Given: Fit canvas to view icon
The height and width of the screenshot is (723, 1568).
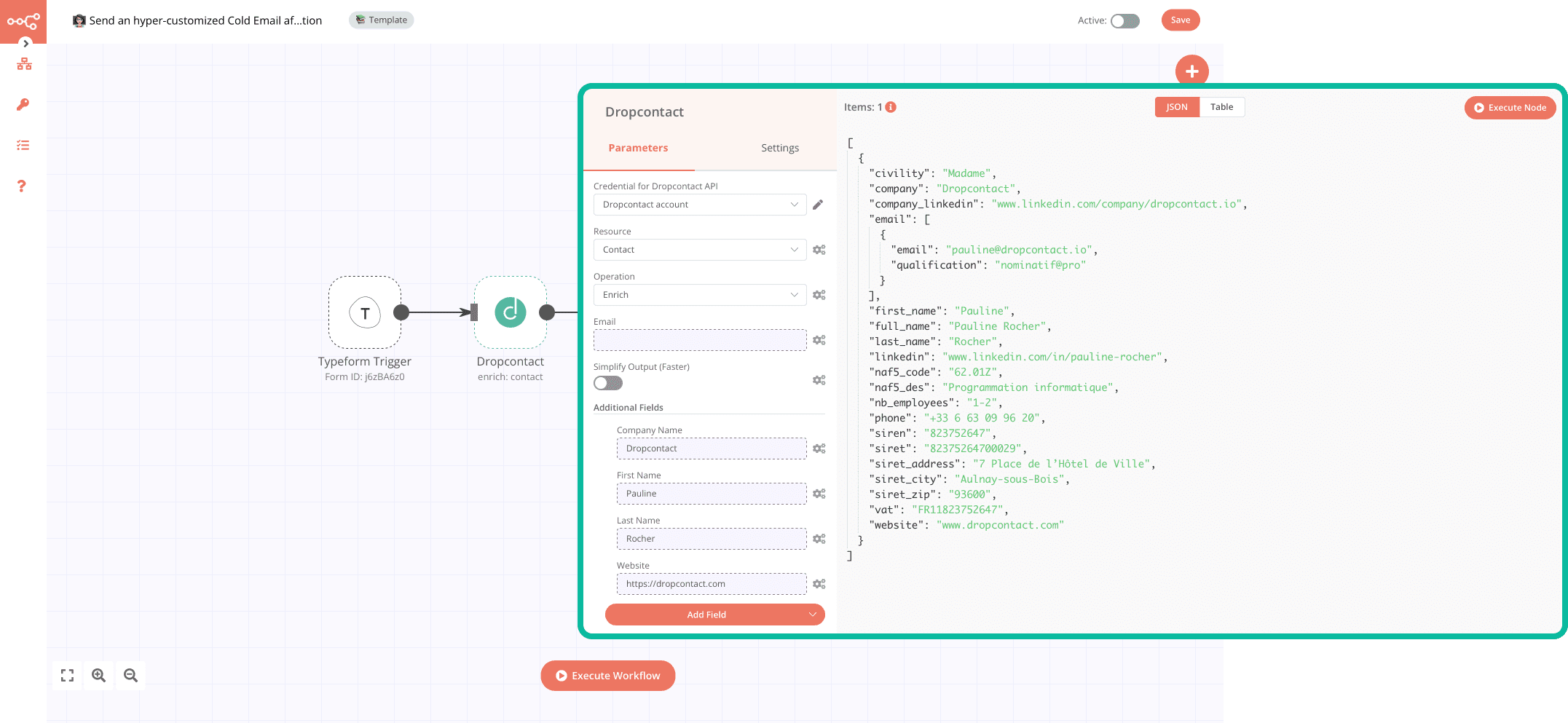Looking at the screenshot, I should [x=68, y=676].
